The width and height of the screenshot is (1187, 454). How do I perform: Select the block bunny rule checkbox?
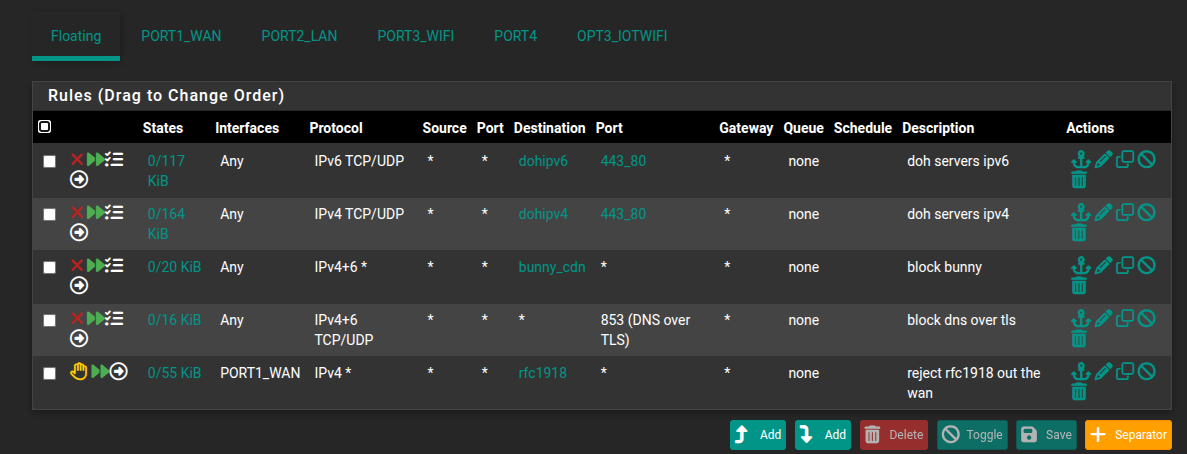click(x=49, y=267)
